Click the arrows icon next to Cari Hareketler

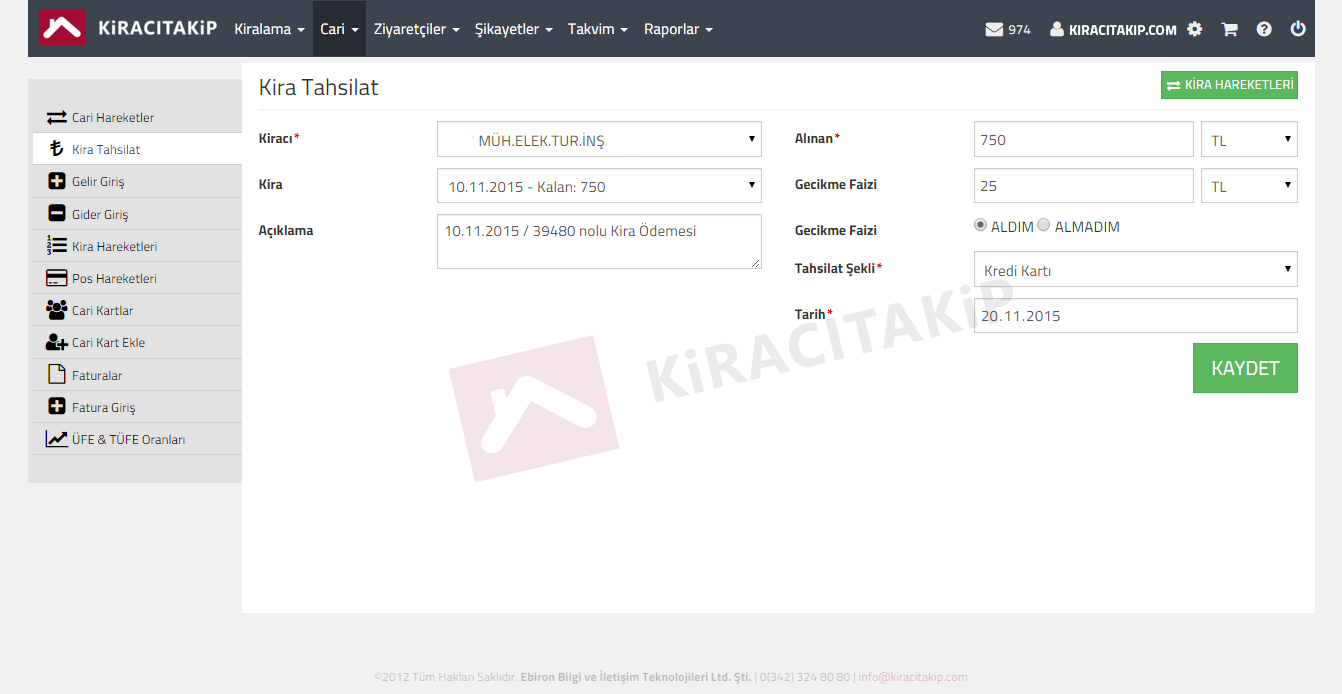tap(56, 117)
